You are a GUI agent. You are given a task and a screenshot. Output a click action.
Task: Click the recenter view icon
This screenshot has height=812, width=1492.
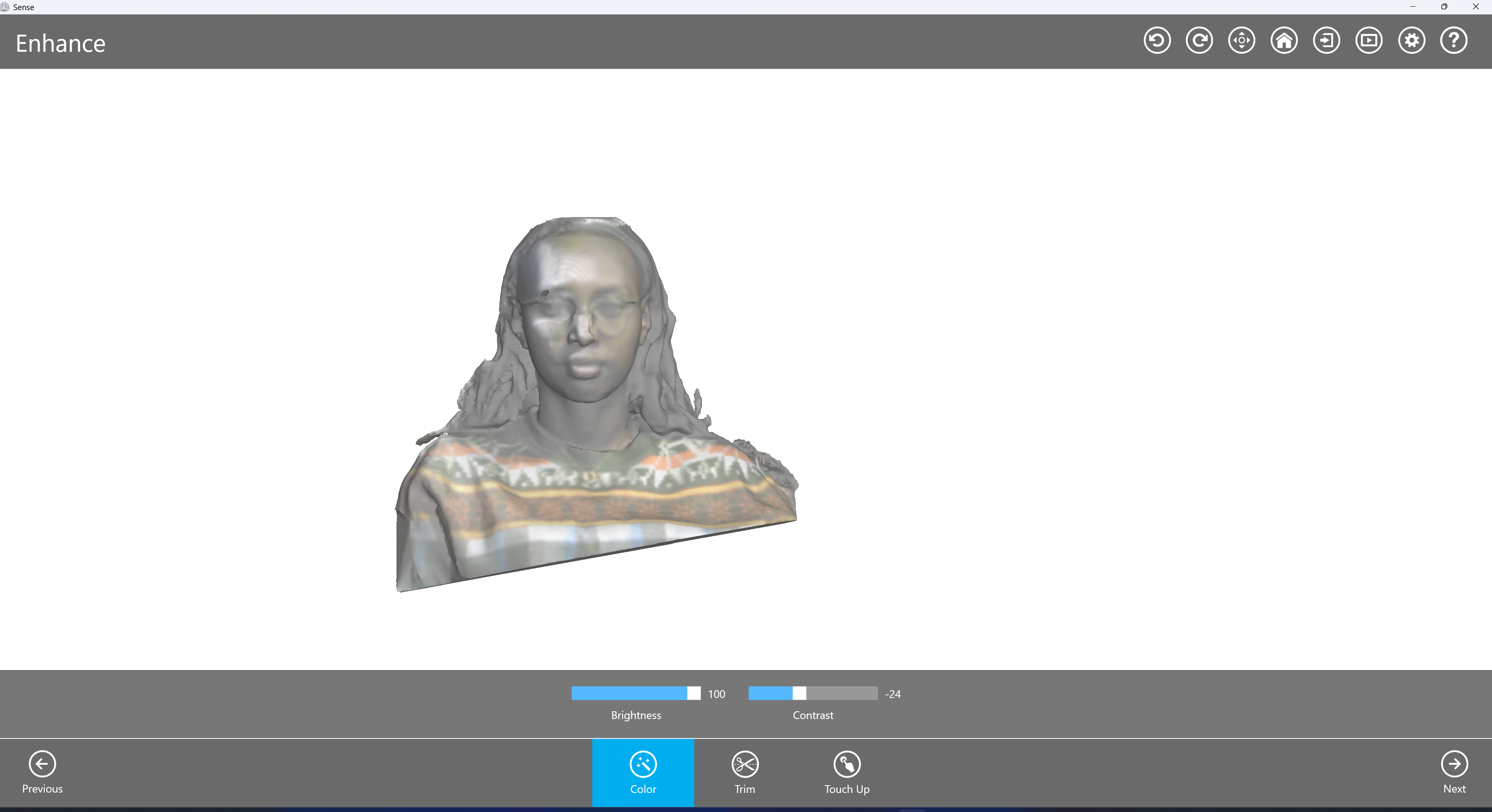[x=1241, y=40]
